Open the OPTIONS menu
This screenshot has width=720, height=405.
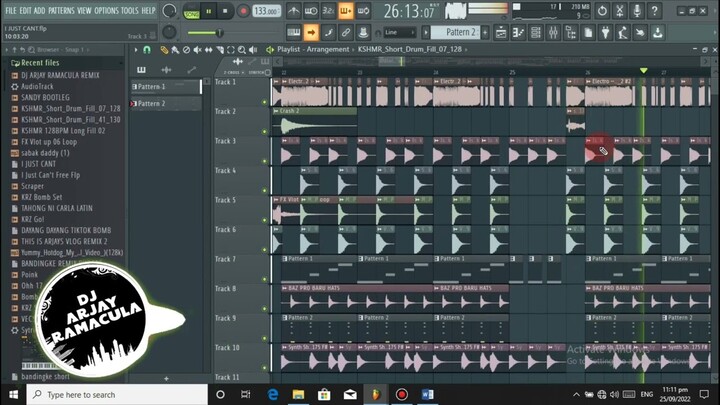coord(106,10)
